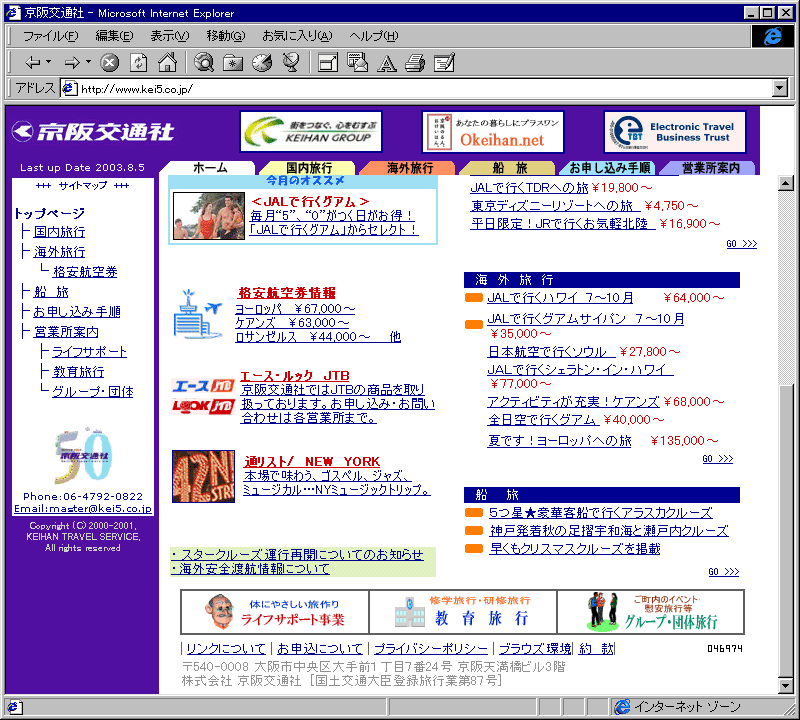Screen dimensions: 800x720
Task: Switch to the 営業所案内 tab
Action: pos(710,168)
